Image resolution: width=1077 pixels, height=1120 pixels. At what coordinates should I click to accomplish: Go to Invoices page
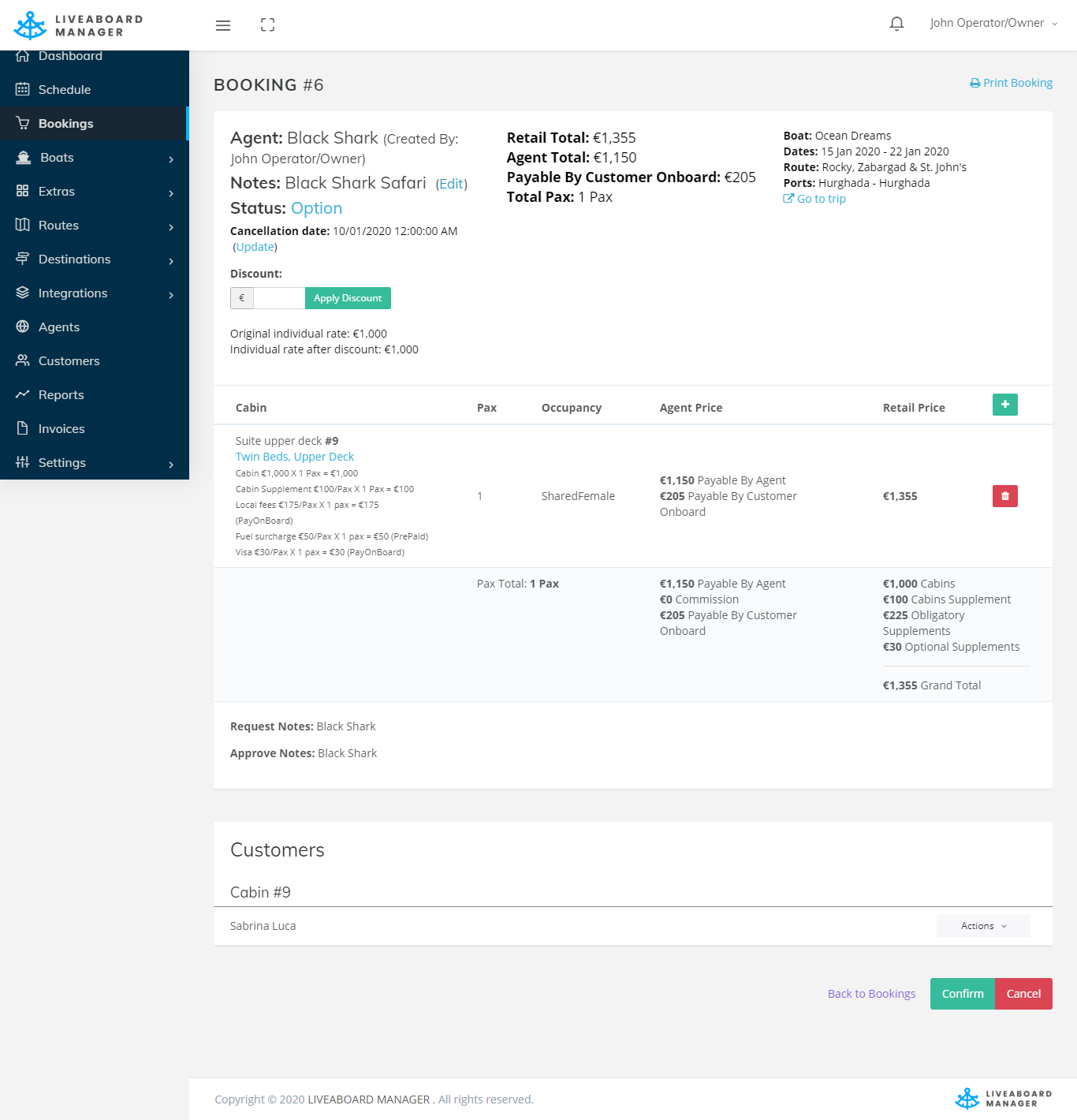[61, 429]
